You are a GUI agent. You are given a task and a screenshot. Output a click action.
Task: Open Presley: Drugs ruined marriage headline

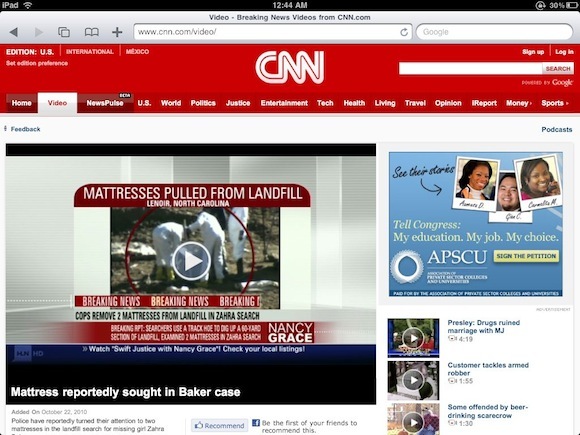(483, 327)
